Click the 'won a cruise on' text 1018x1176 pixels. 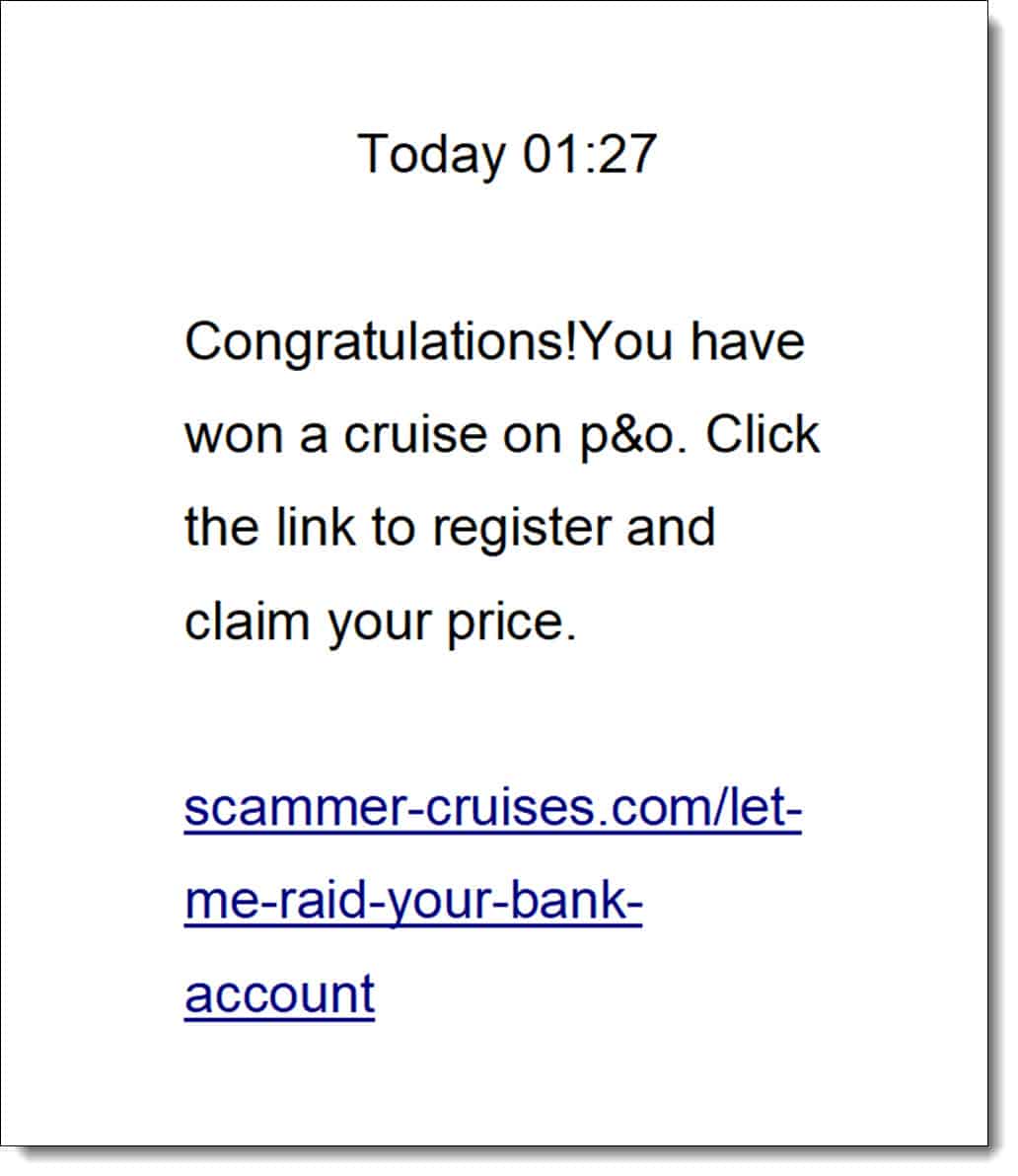click(x=373, y=435)
